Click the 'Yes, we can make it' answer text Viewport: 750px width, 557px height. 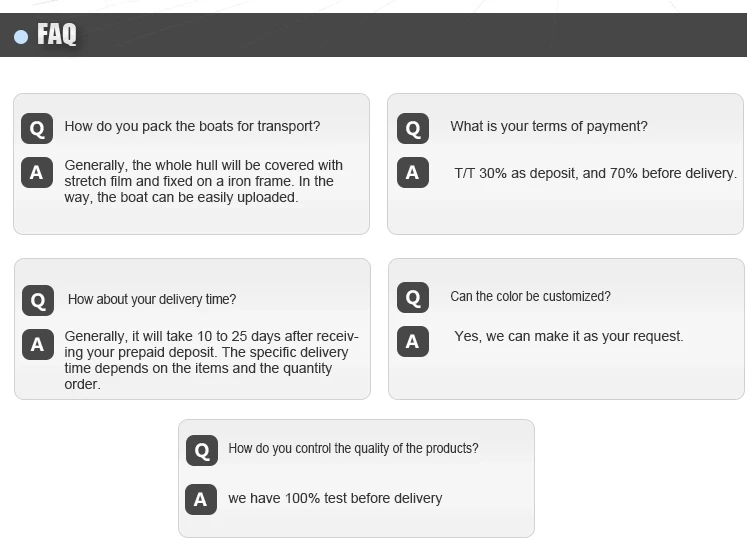568,336
